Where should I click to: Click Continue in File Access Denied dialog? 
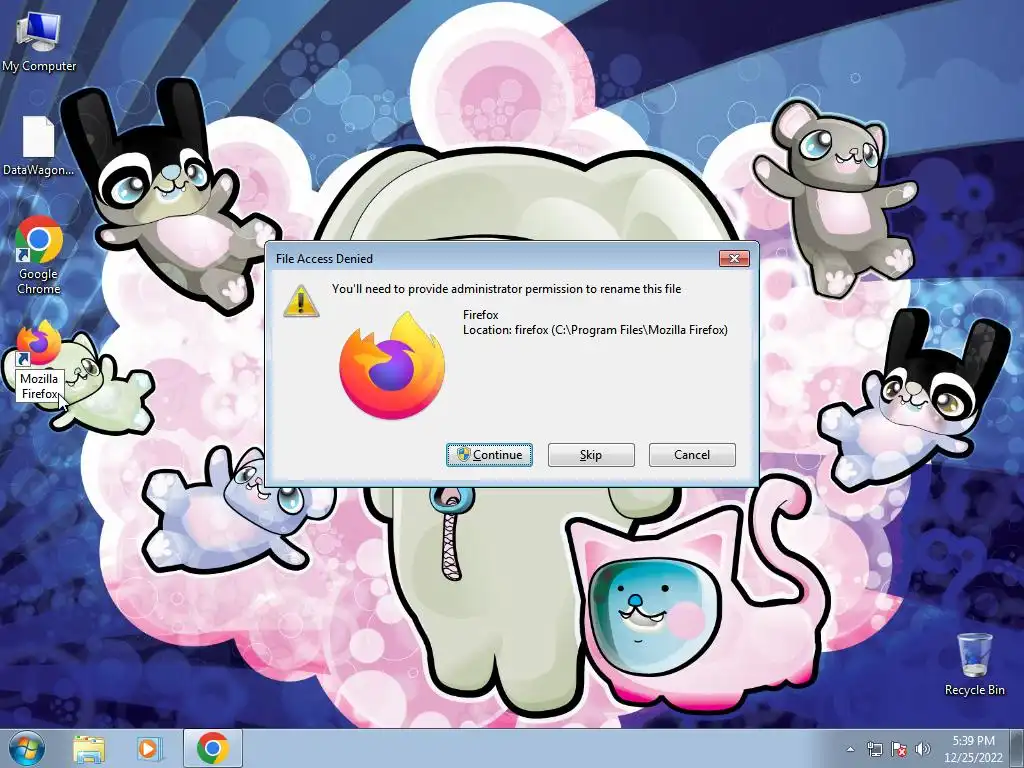489,455
